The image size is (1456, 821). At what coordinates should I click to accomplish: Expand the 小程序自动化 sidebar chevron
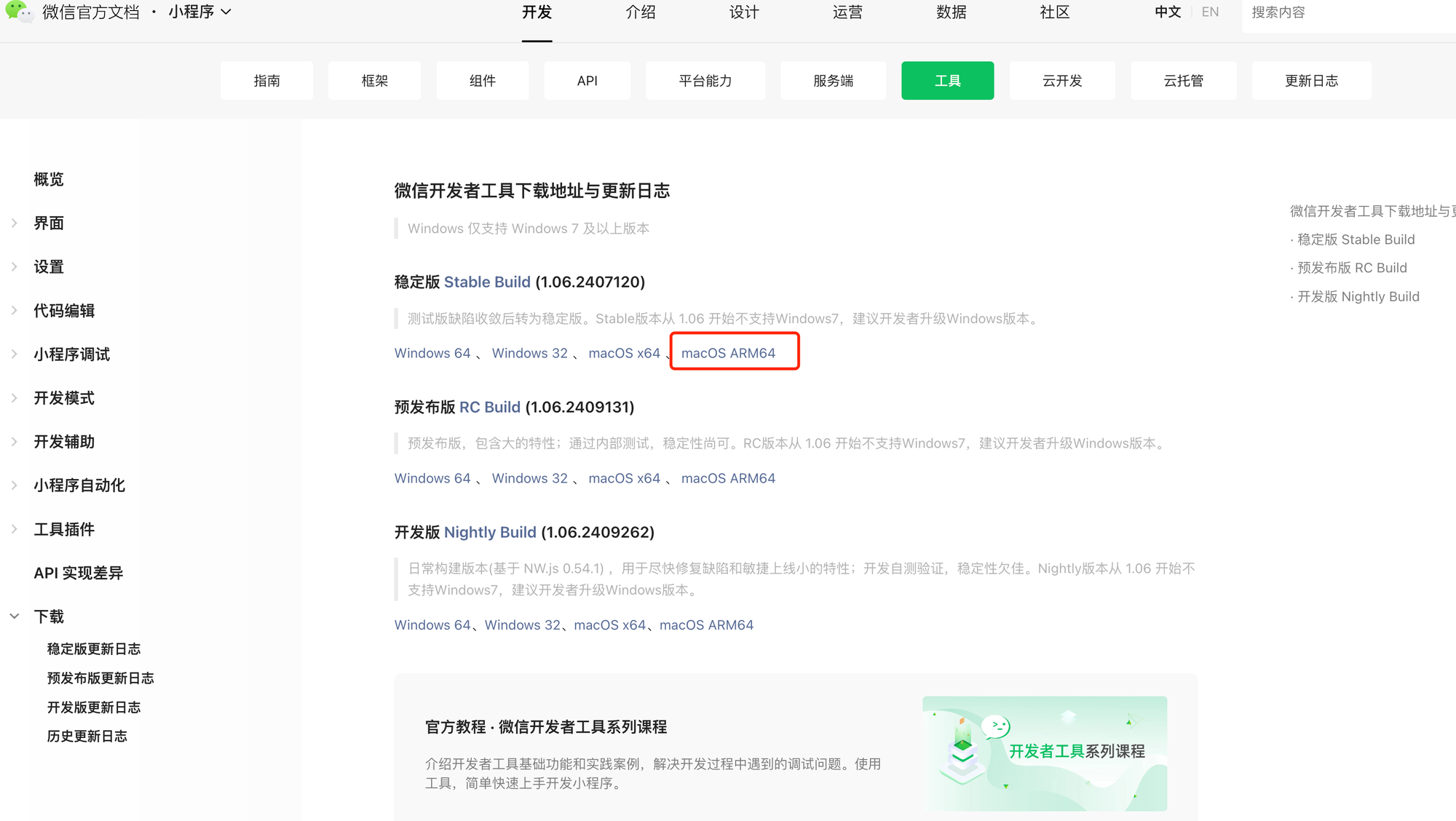point(14,485)
